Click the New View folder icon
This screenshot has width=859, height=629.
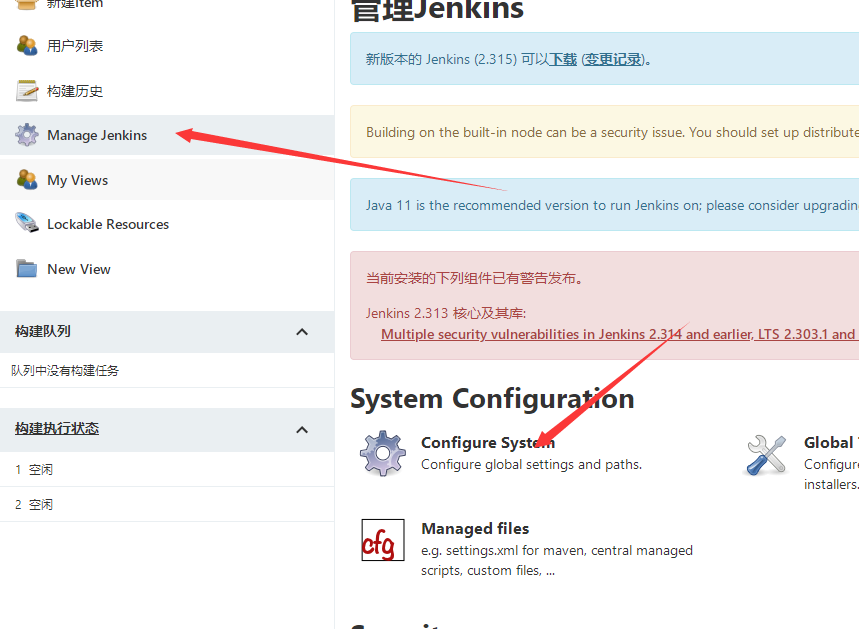[26, 268]
